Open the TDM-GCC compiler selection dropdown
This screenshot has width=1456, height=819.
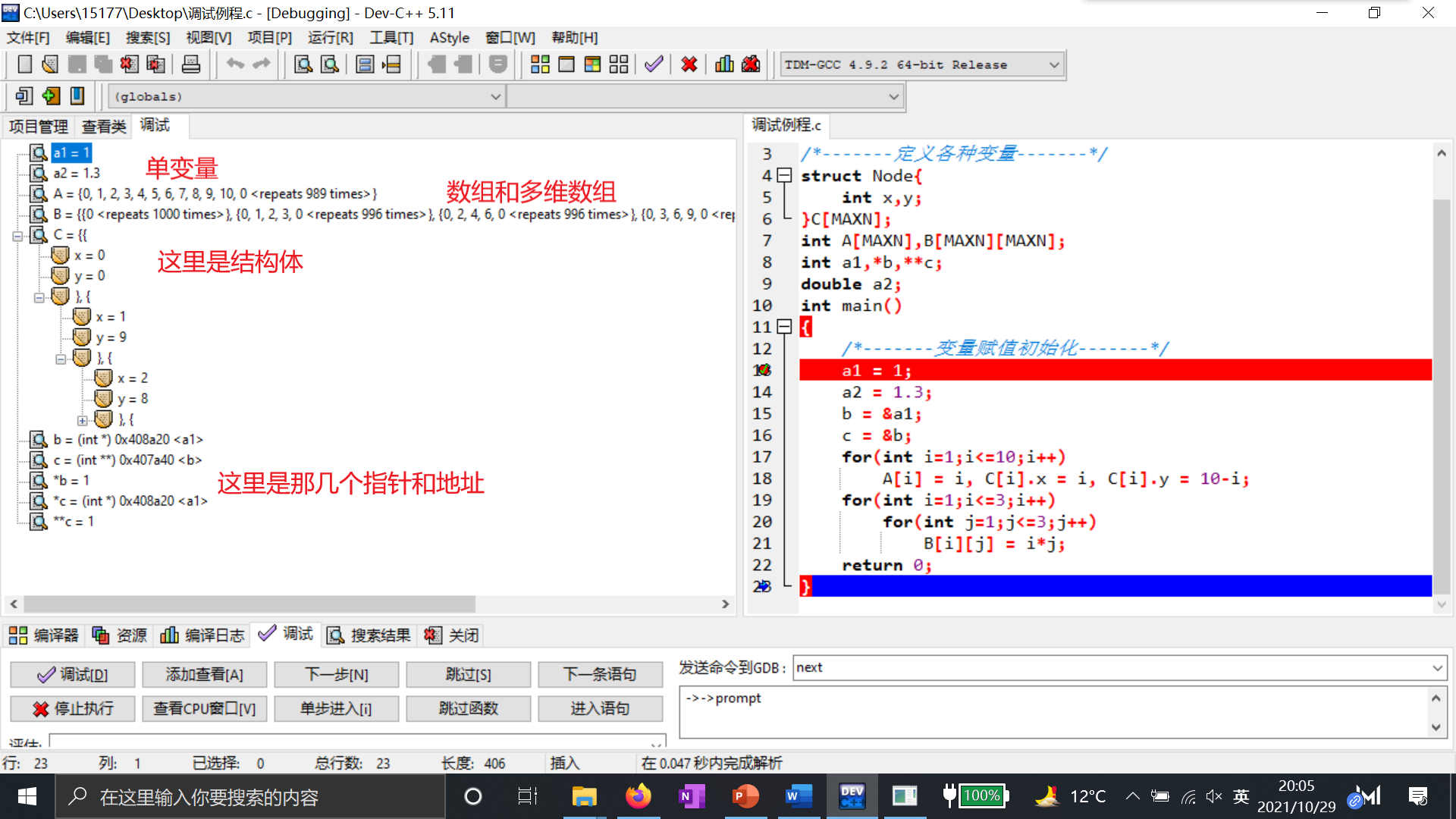(x=1053, y=65)
